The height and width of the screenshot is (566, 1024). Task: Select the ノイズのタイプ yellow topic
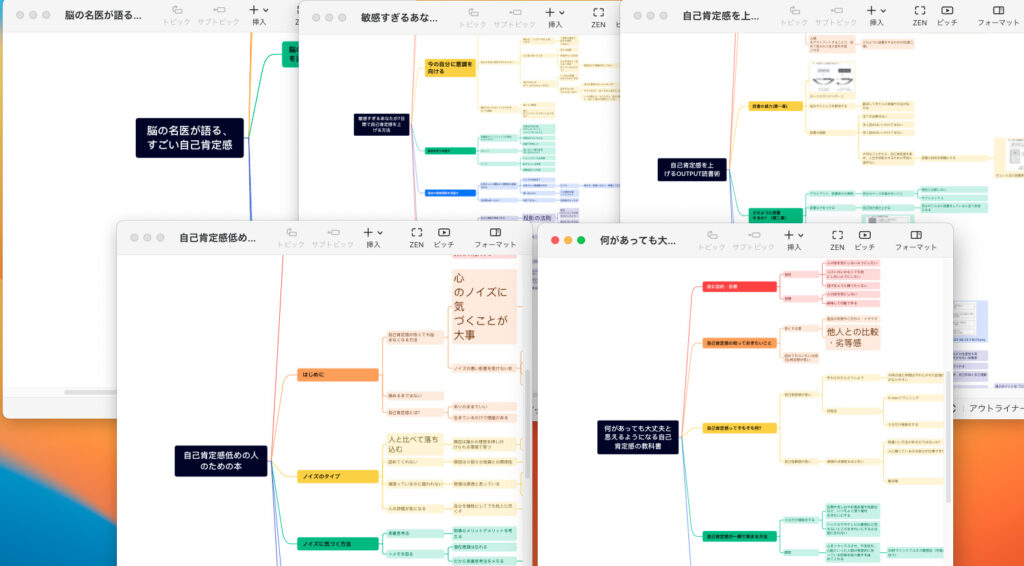click(318, 476)
